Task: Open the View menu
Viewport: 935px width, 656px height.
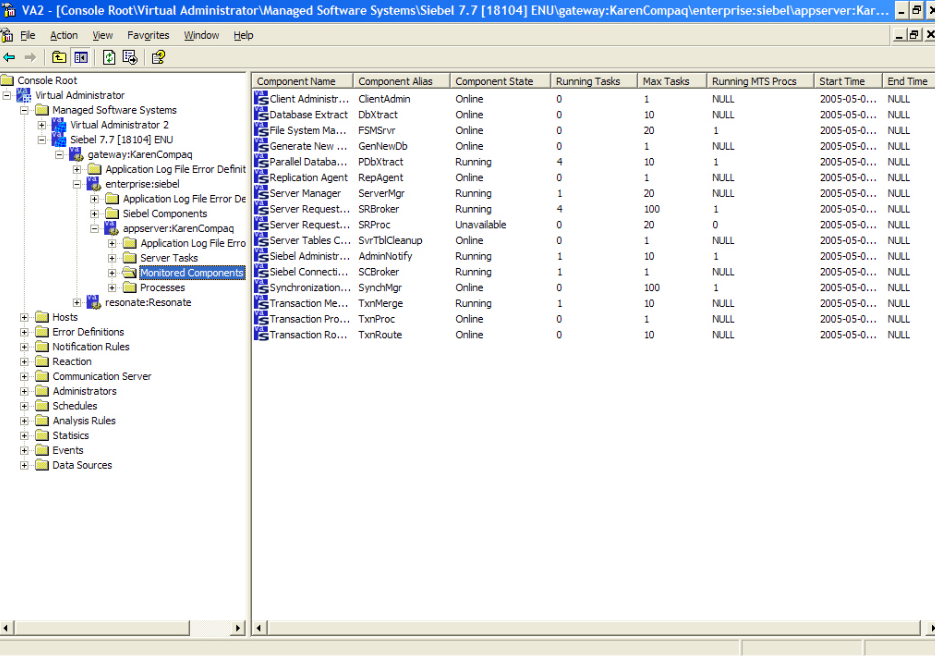Action: click(103, 36)
